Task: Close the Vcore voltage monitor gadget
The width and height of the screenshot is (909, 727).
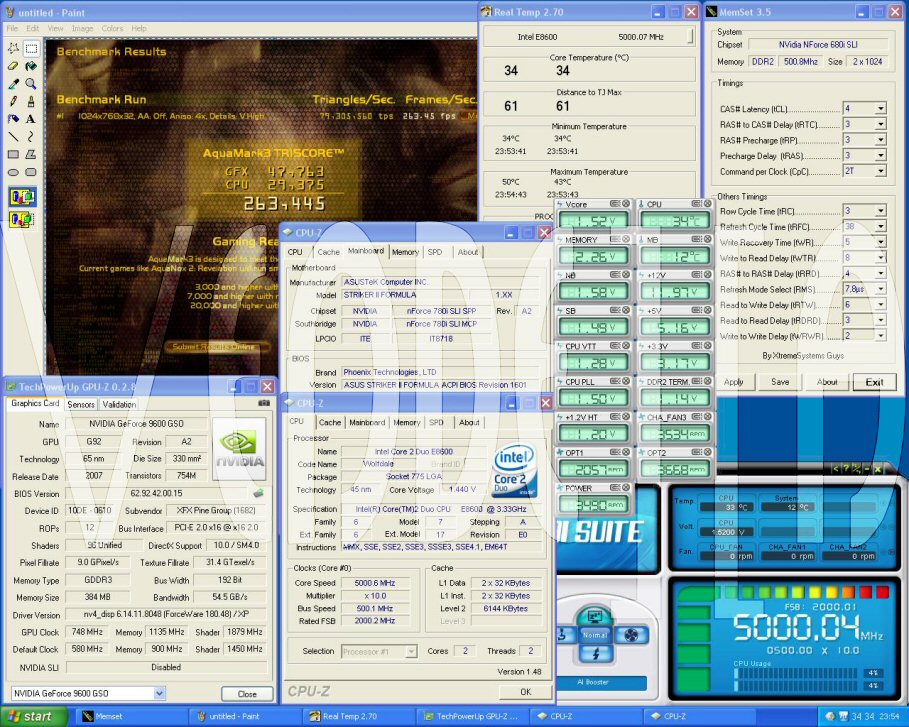Action: pyautogui.click(x=626, y=204)
